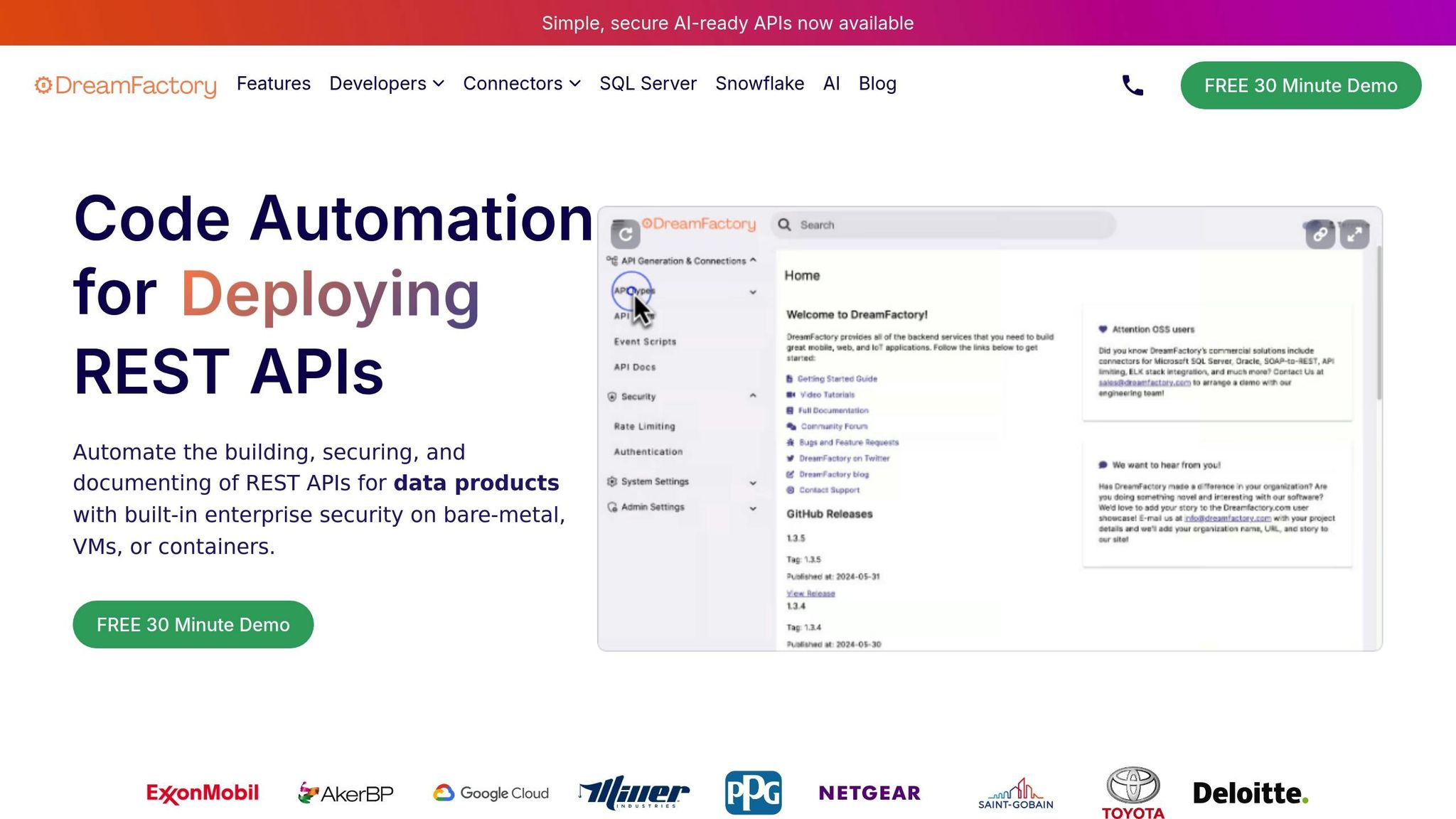This screenshot has height=819, width=1456.
Task: Click the PPG logo
Action: (x=754, y=792)
